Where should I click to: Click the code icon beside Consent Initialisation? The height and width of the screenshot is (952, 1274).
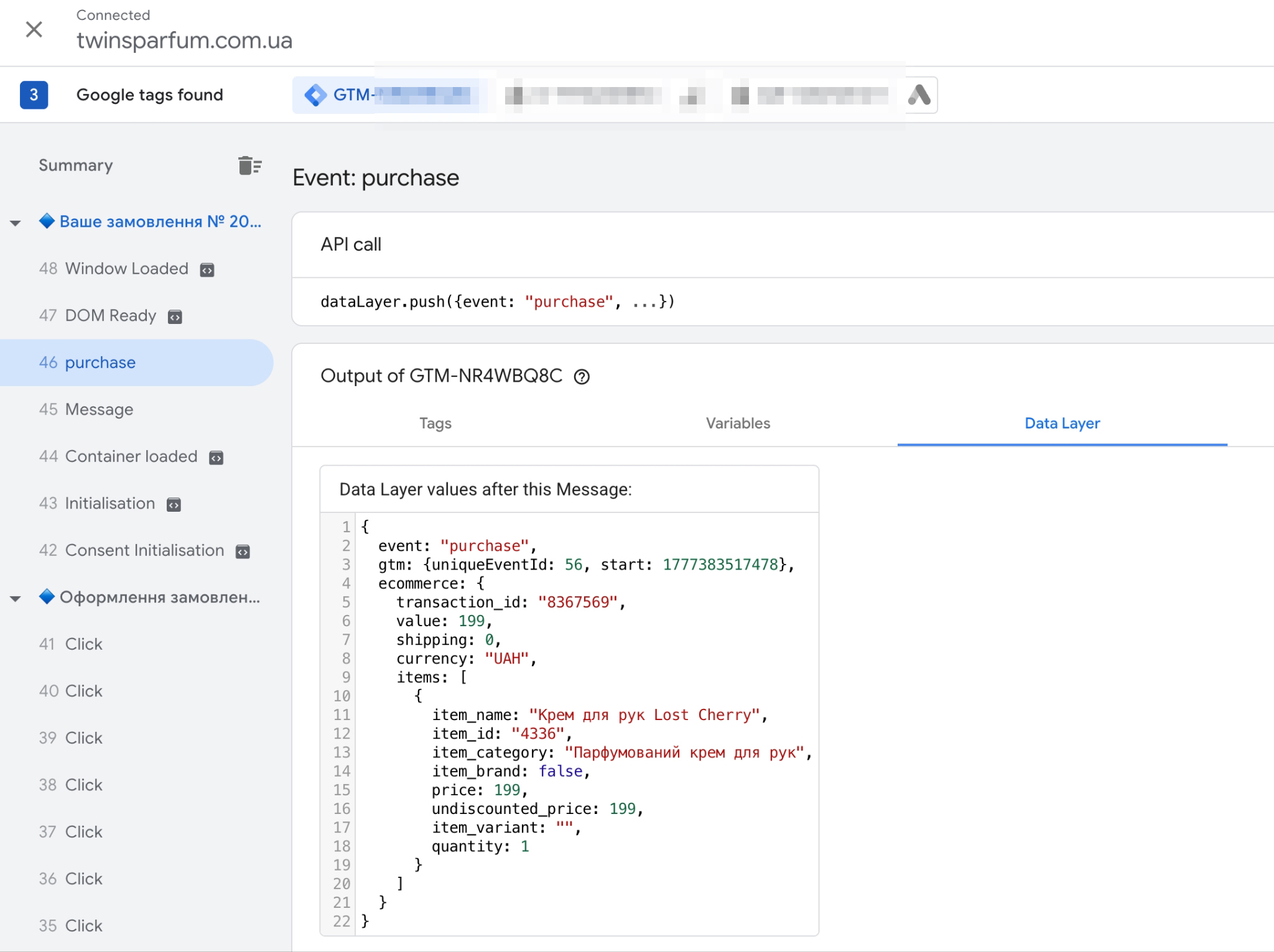click(x=243, y=552)
